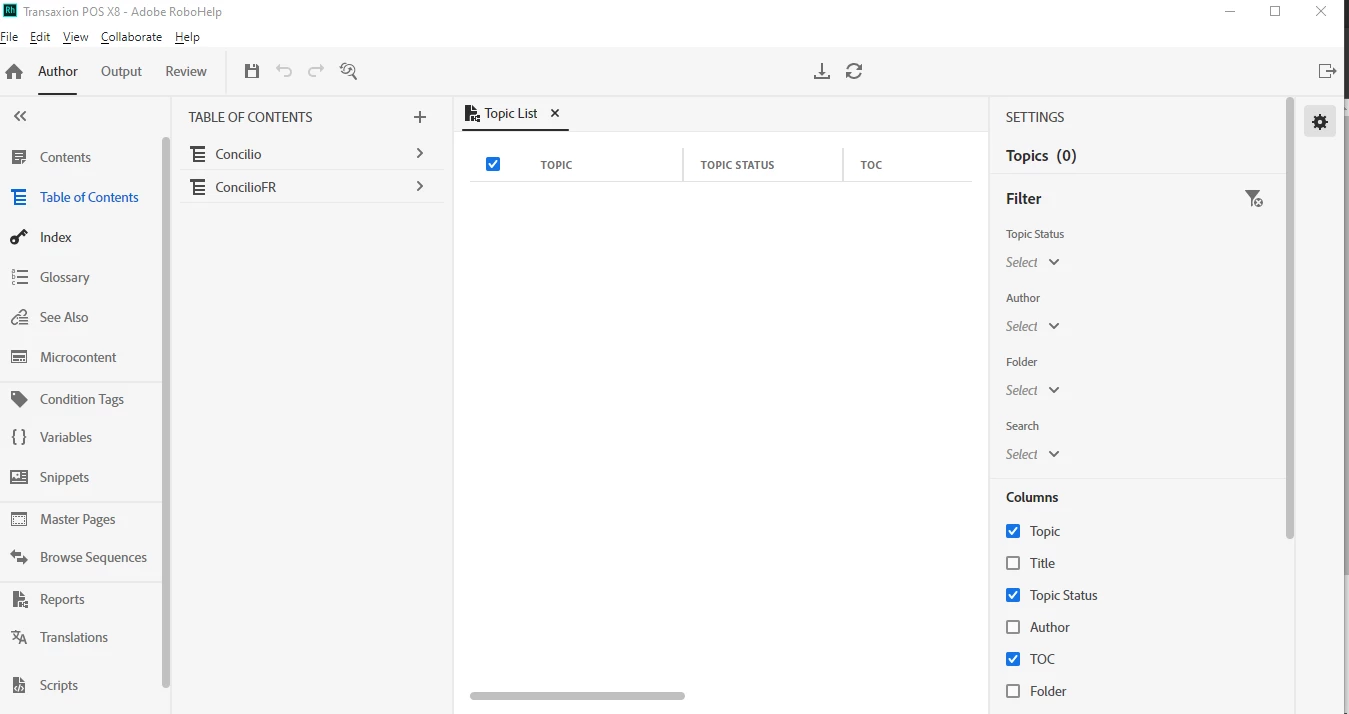Click the quick generate output icon
This screenshot has width=1349, height=714.
1327,71
